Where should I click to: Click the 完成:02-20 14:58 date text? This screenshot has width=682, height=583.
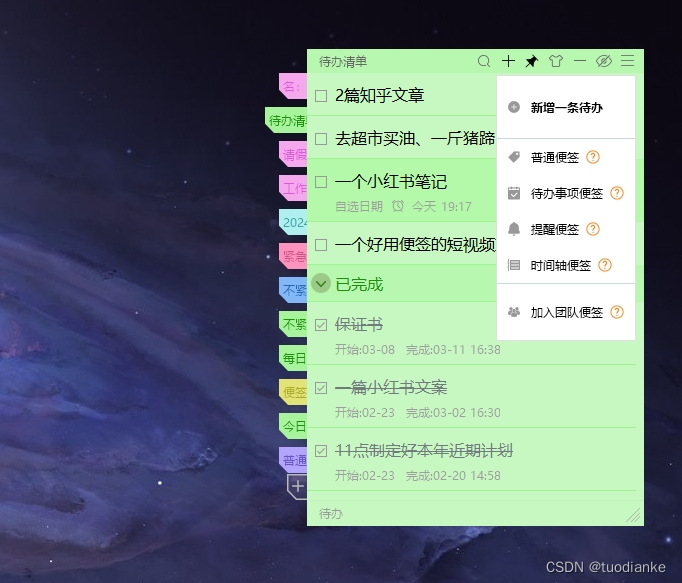tap(453, 476)
